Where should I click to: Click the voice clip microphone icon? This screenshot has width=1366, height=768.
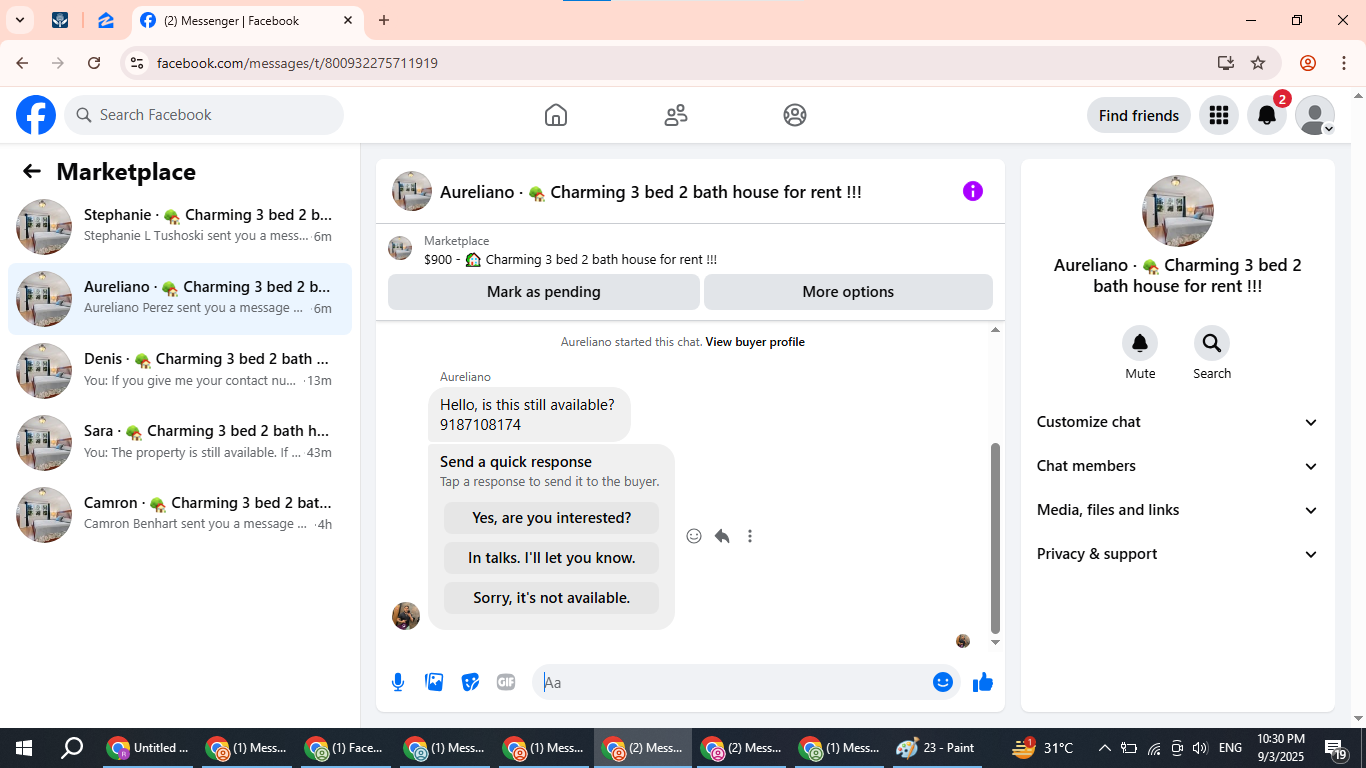click(x=398, y=682)
